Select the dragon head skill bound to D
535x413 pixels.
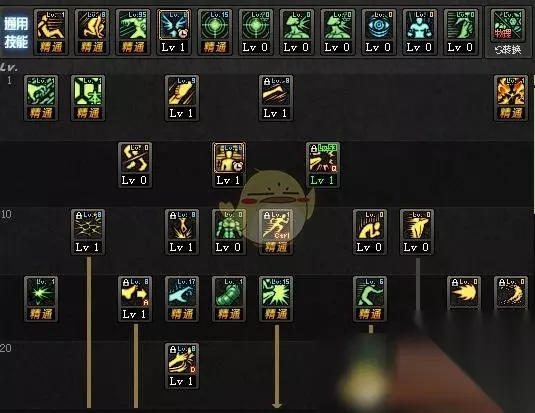(182, 366)
